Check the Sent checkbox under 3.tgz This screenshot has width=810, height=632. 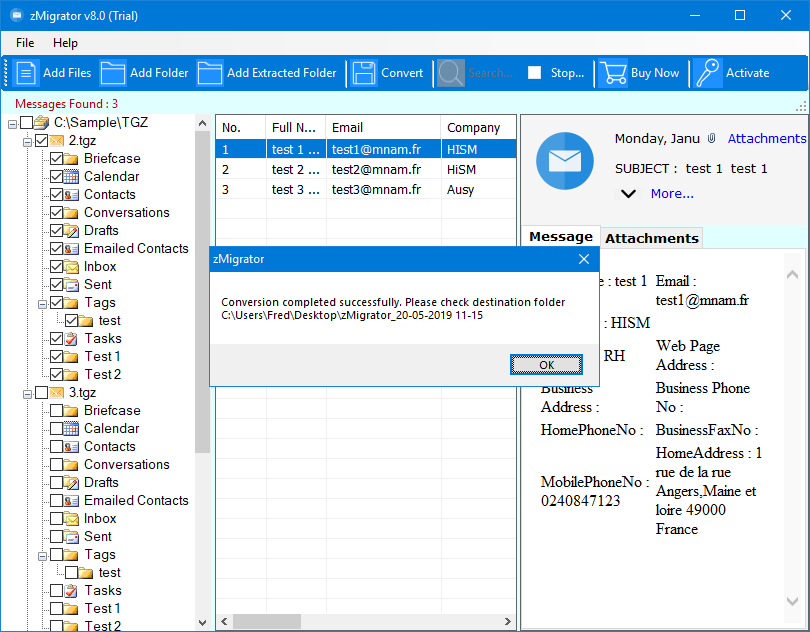(57, 536)
